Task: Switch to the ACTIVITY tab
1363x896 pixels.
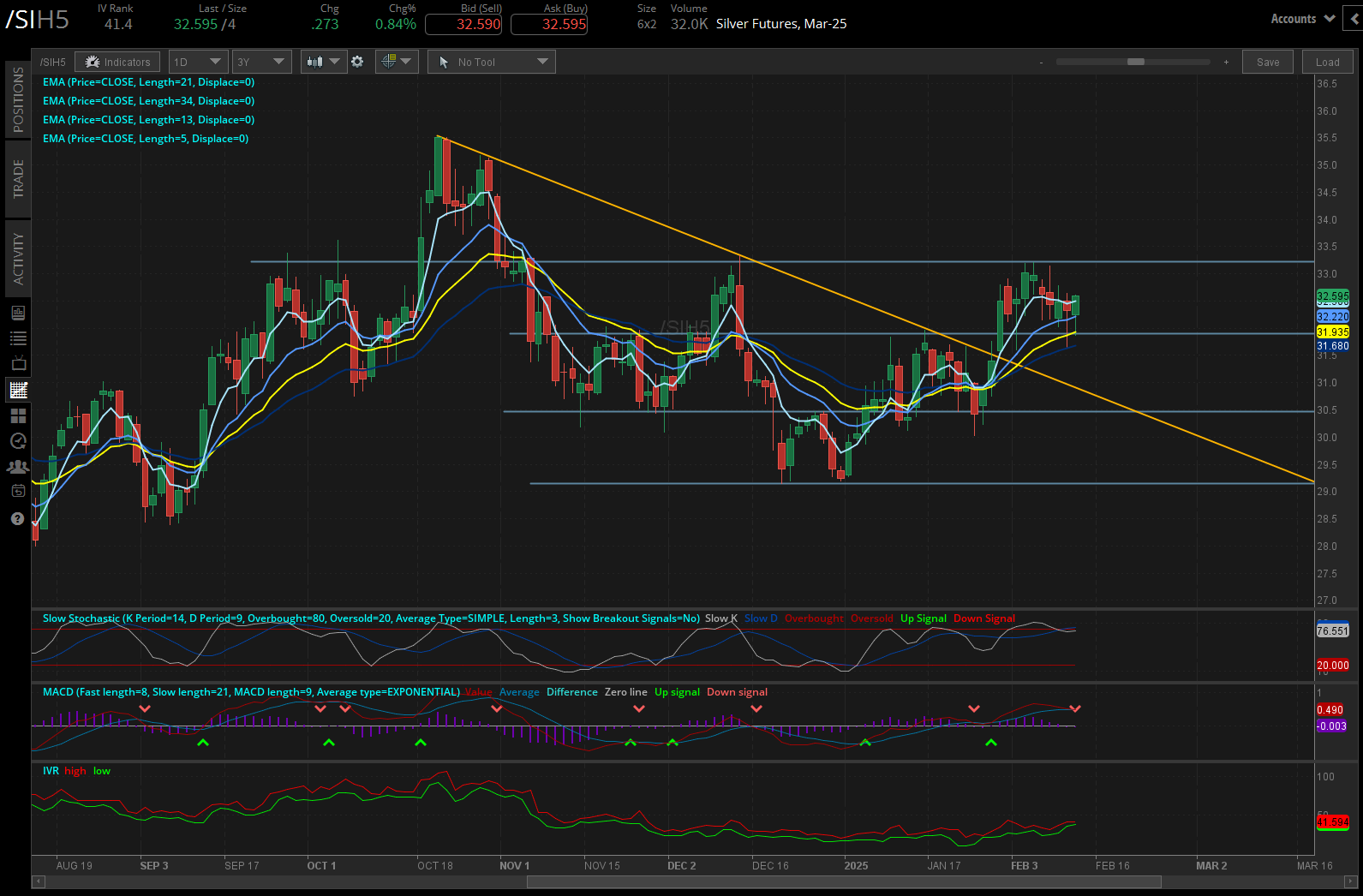Action: tap(18, 259)
